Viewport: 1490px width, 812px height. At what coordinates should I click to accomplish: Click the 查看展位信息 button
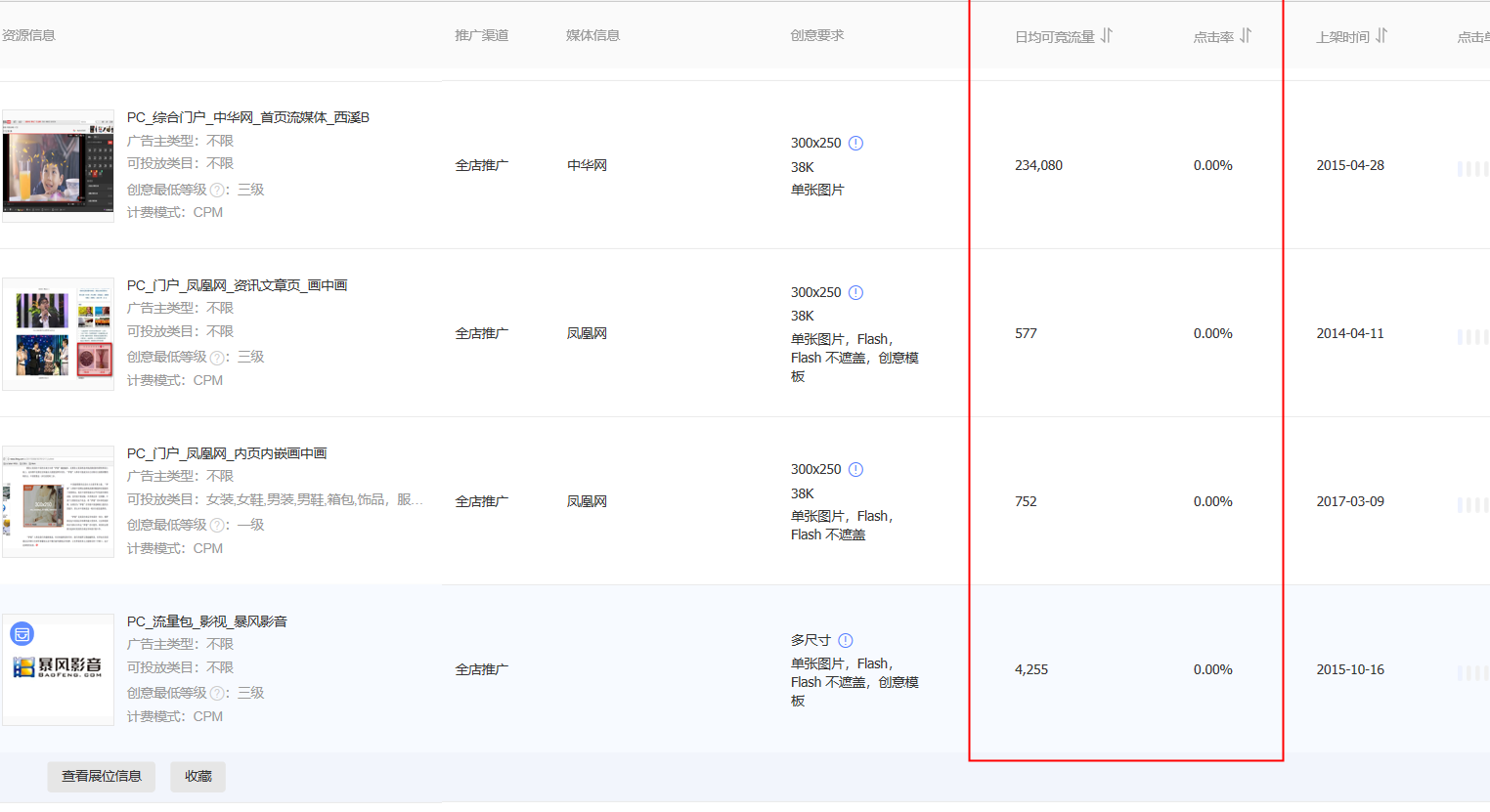tap(102, 776)
